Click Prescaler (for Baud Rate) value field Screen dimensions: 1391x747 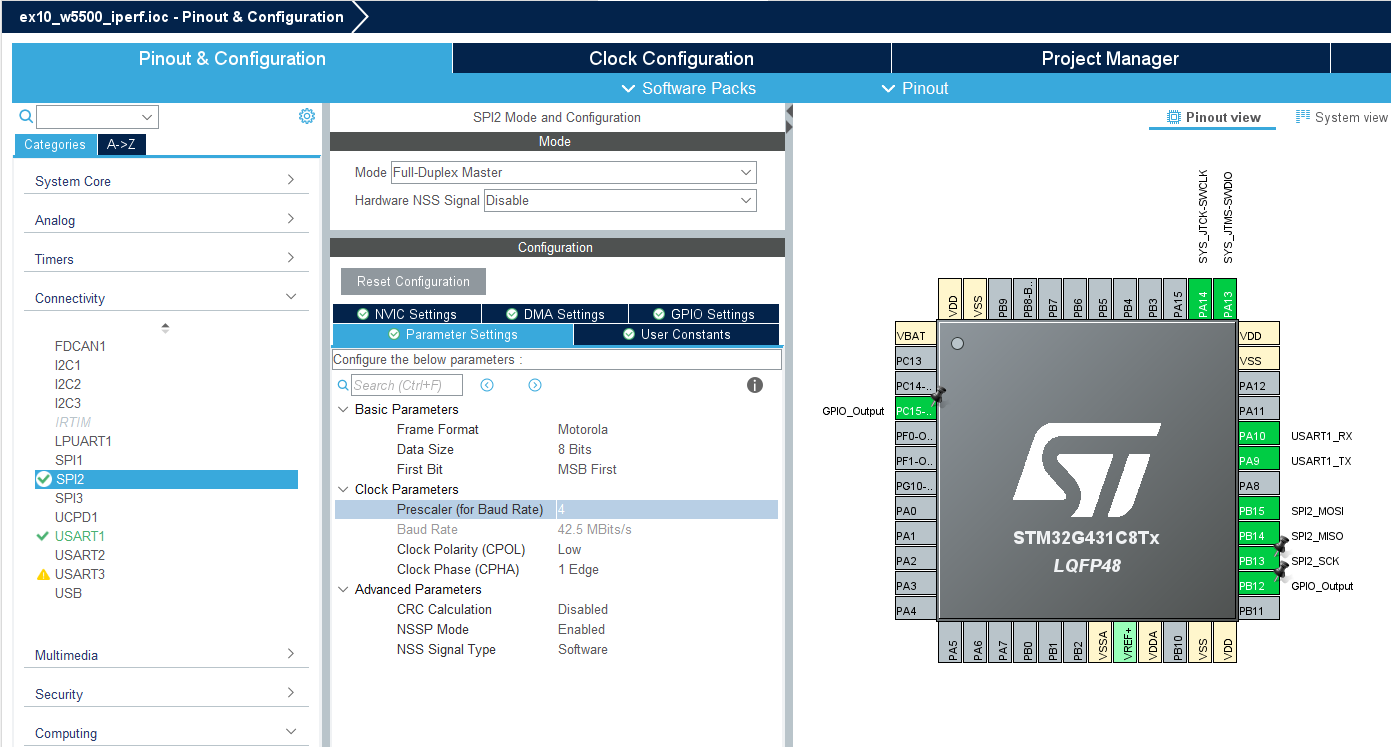pyautogui.click(x=666, y=509)
